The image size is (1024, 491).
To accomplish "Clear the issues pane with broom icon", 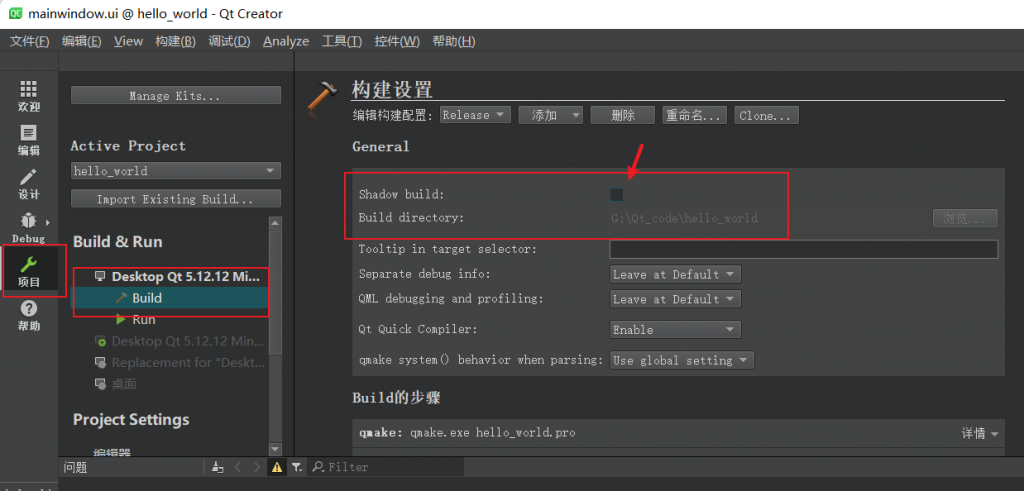I will click(218, 467).
